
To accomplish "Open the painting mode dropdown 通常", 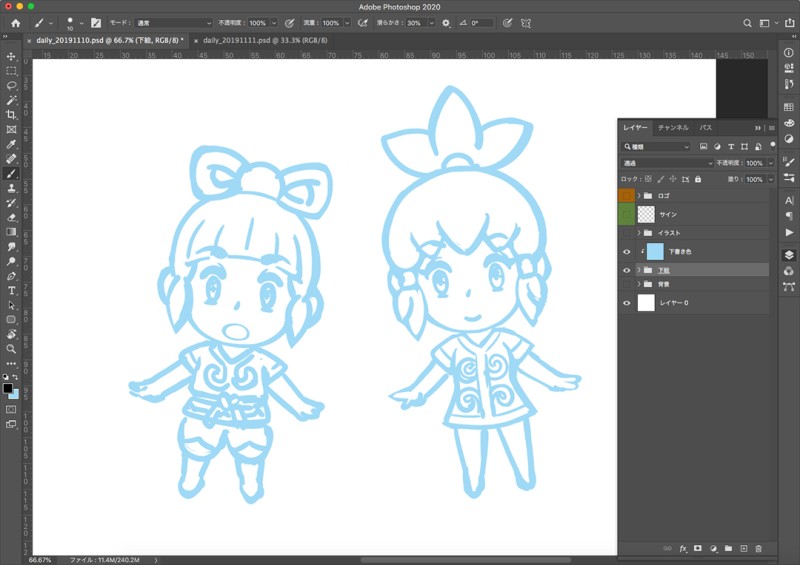I will click(x=173, y=23).
